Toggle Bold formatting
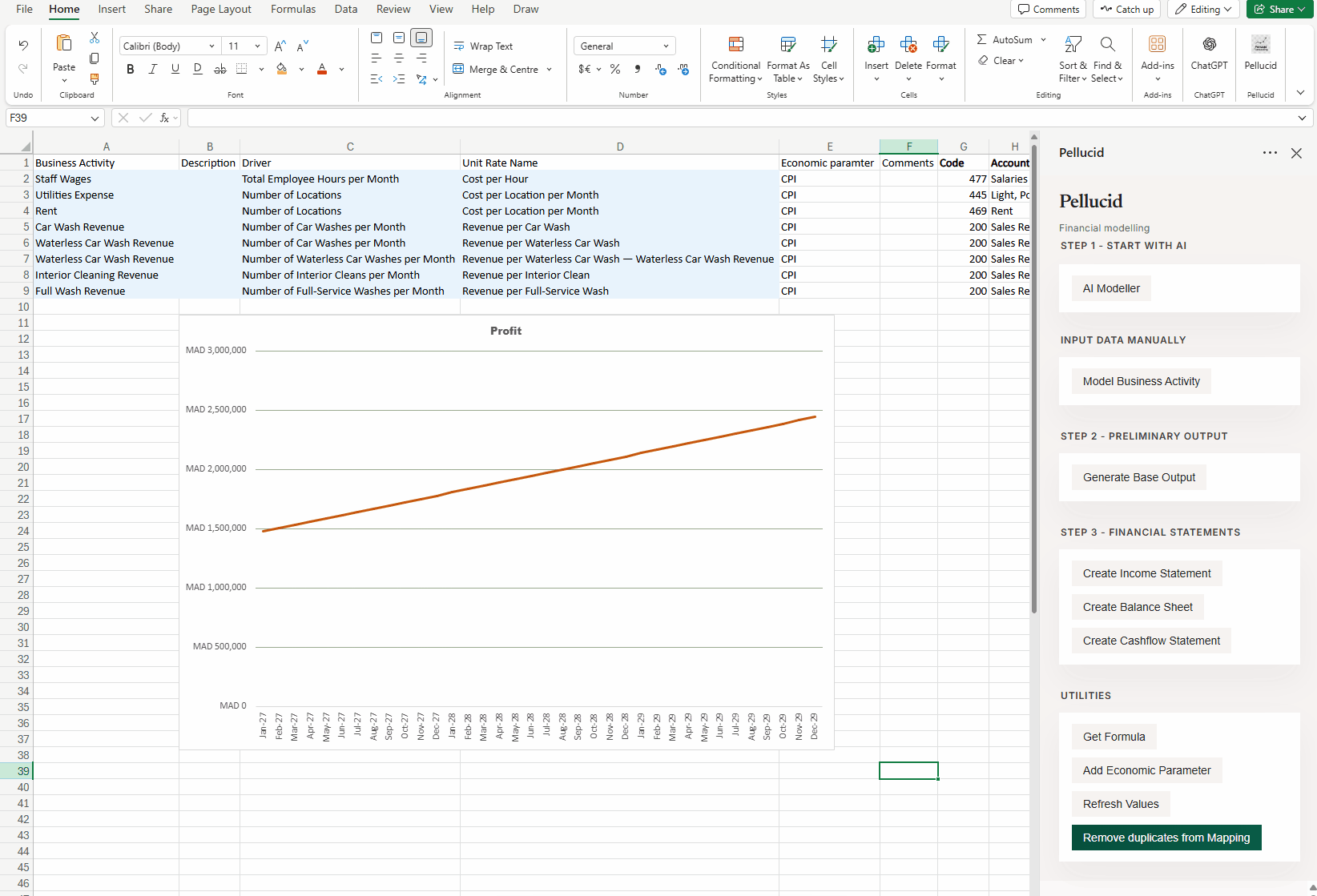The width and height of the screenshot is (1317, 896). pyautogui.click(x=131, y=70)
